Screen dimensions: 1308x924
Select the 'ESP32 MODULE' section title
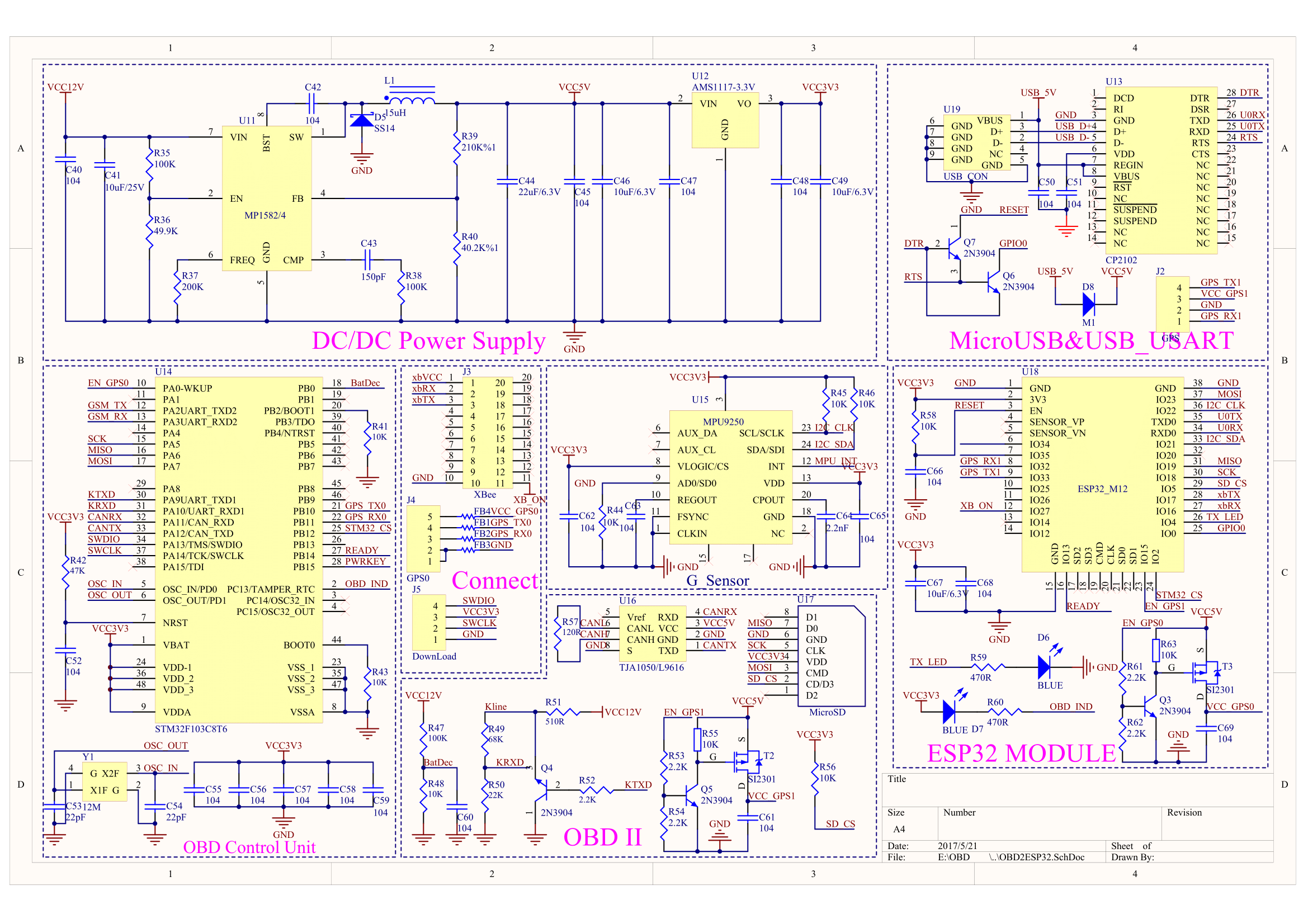pyautogui.click(x=1022, y=753)
